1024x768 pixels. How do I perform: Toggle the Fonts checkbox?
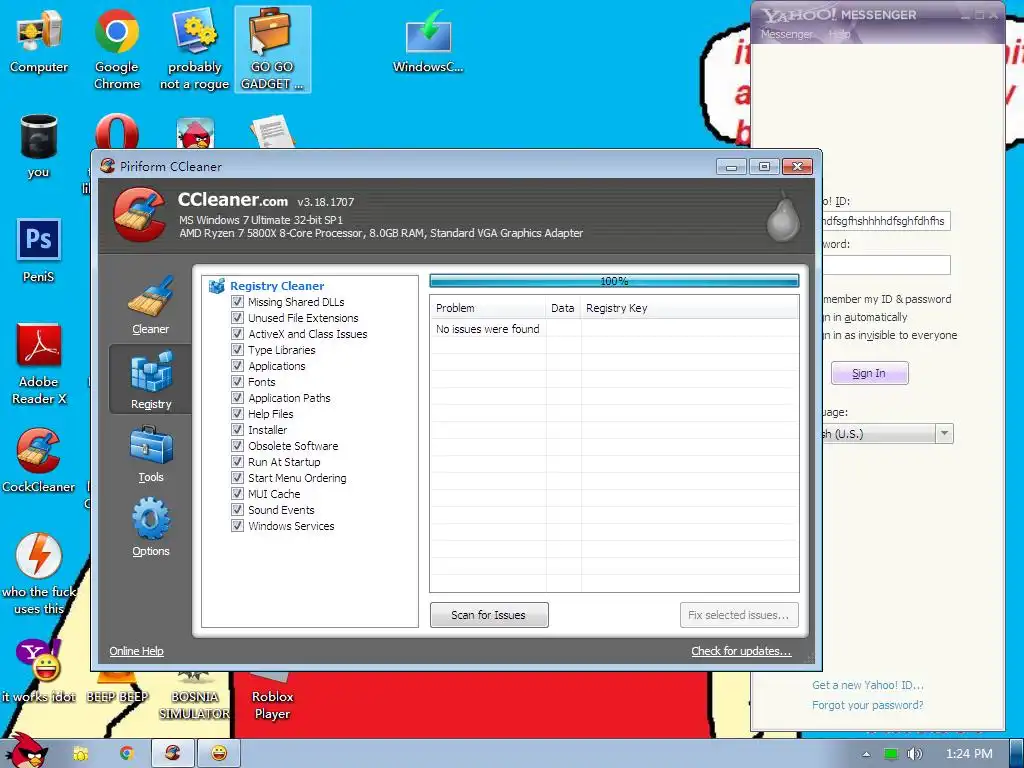tap(238, 381)
